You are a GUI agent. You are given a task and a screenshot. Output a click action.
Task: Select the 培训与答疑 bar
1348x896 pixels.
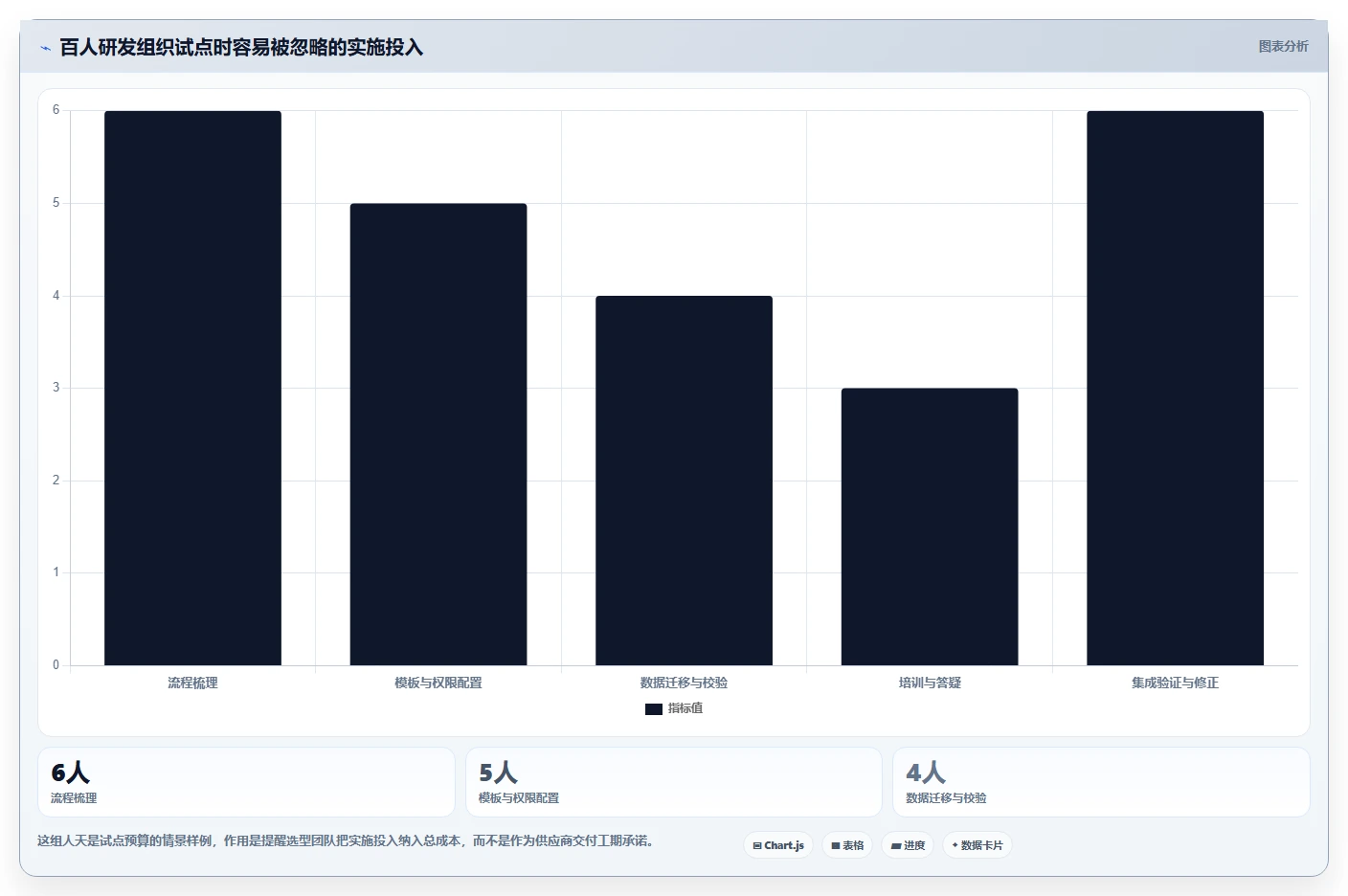click(x=930, y=526)
